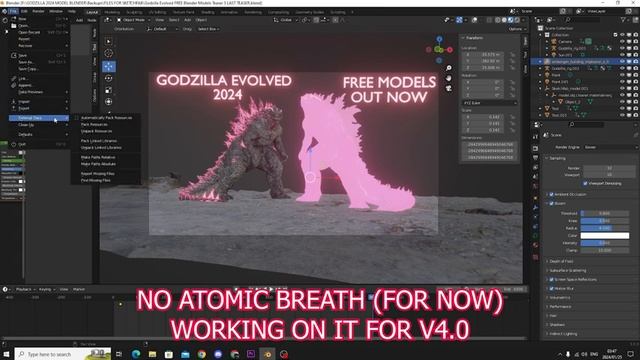Open the Modifiers wrench properties tab
This screenshot has width=640, height=360.
click(x=536, y=207)
